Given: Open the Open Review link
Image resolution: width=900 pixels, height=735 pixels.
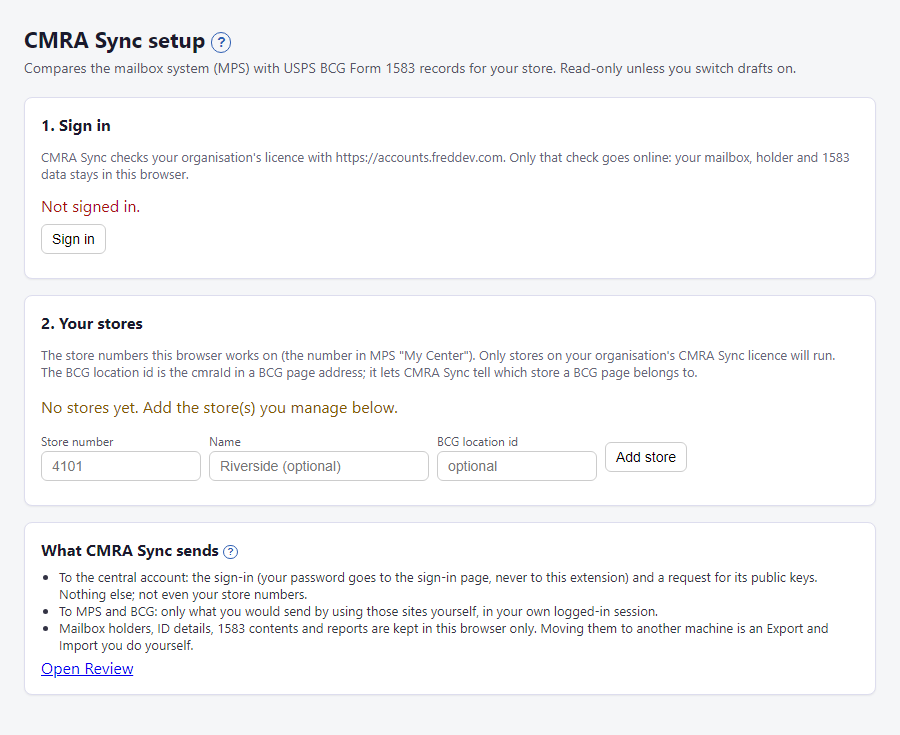Looking at the screenshot, I should click(x=87, y=668).
